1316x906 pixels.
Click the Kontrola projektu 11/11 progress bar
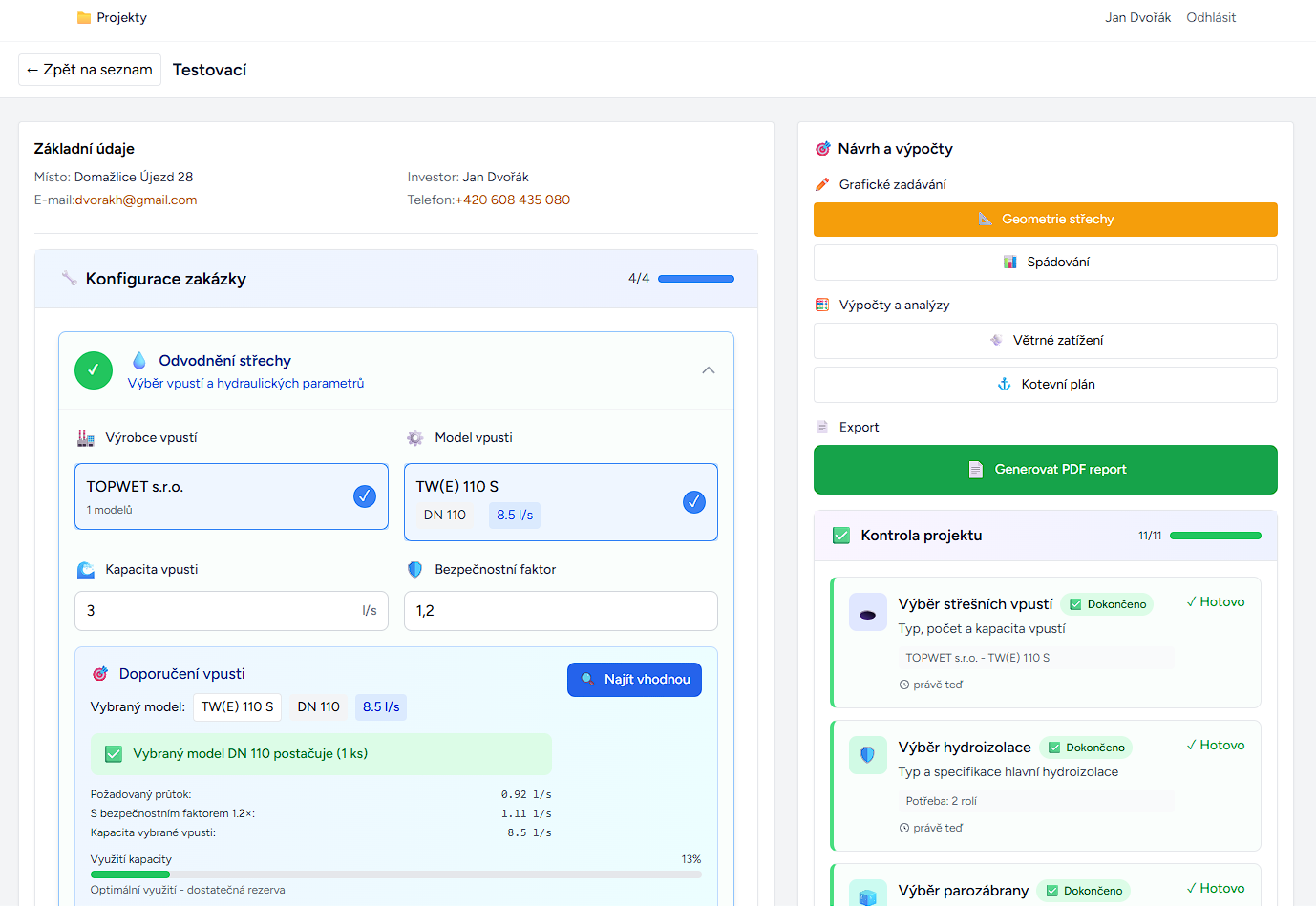1216,536
